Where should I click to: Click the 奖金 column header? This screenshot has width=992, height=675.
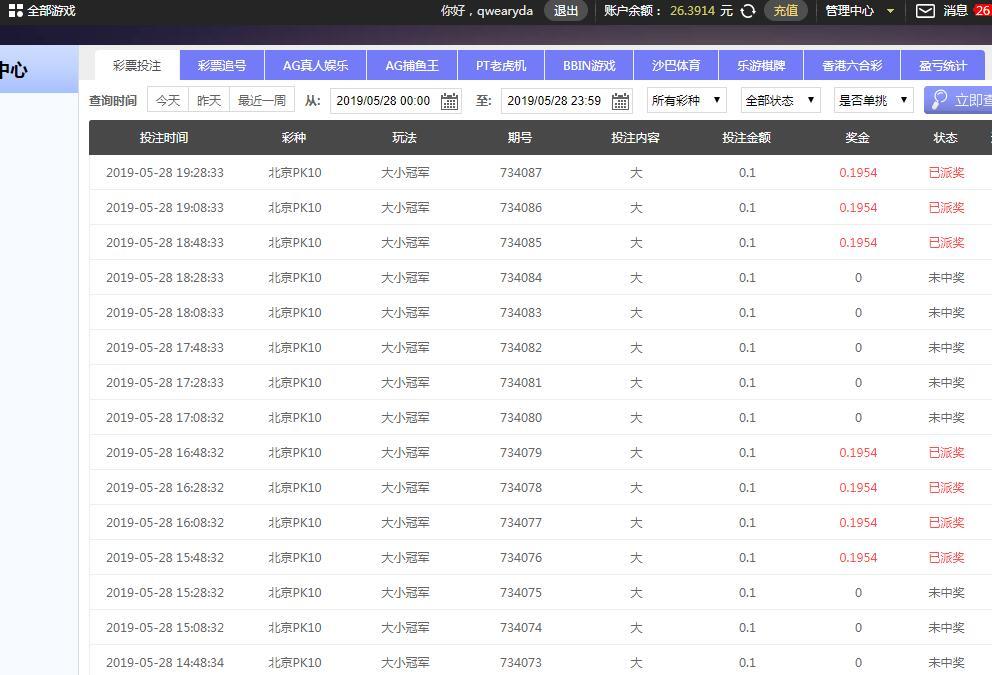857,137
